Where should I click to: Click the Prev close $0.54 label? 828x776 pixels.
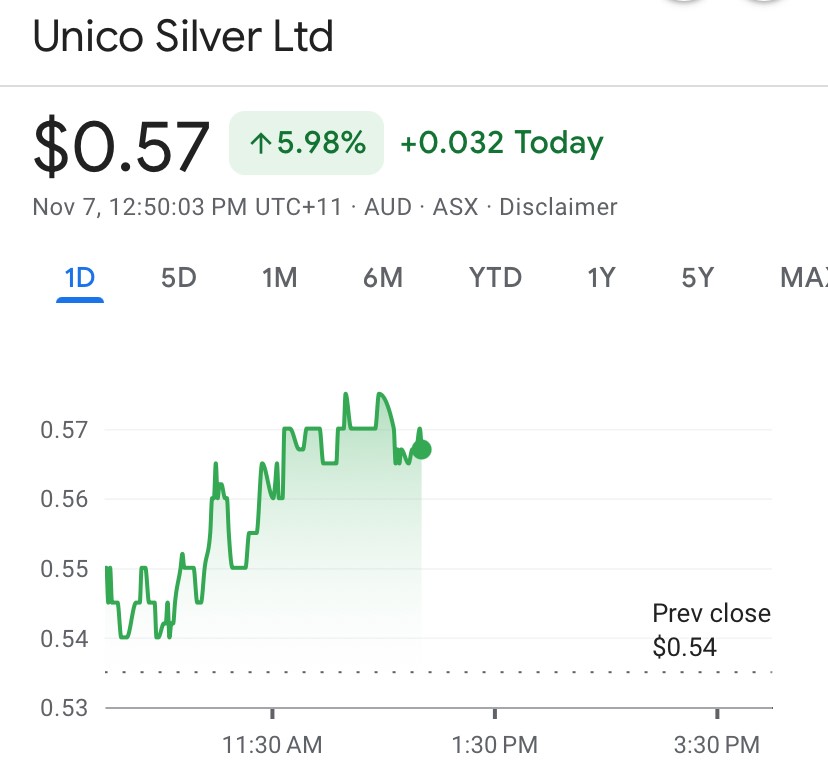tap(710, 630)
